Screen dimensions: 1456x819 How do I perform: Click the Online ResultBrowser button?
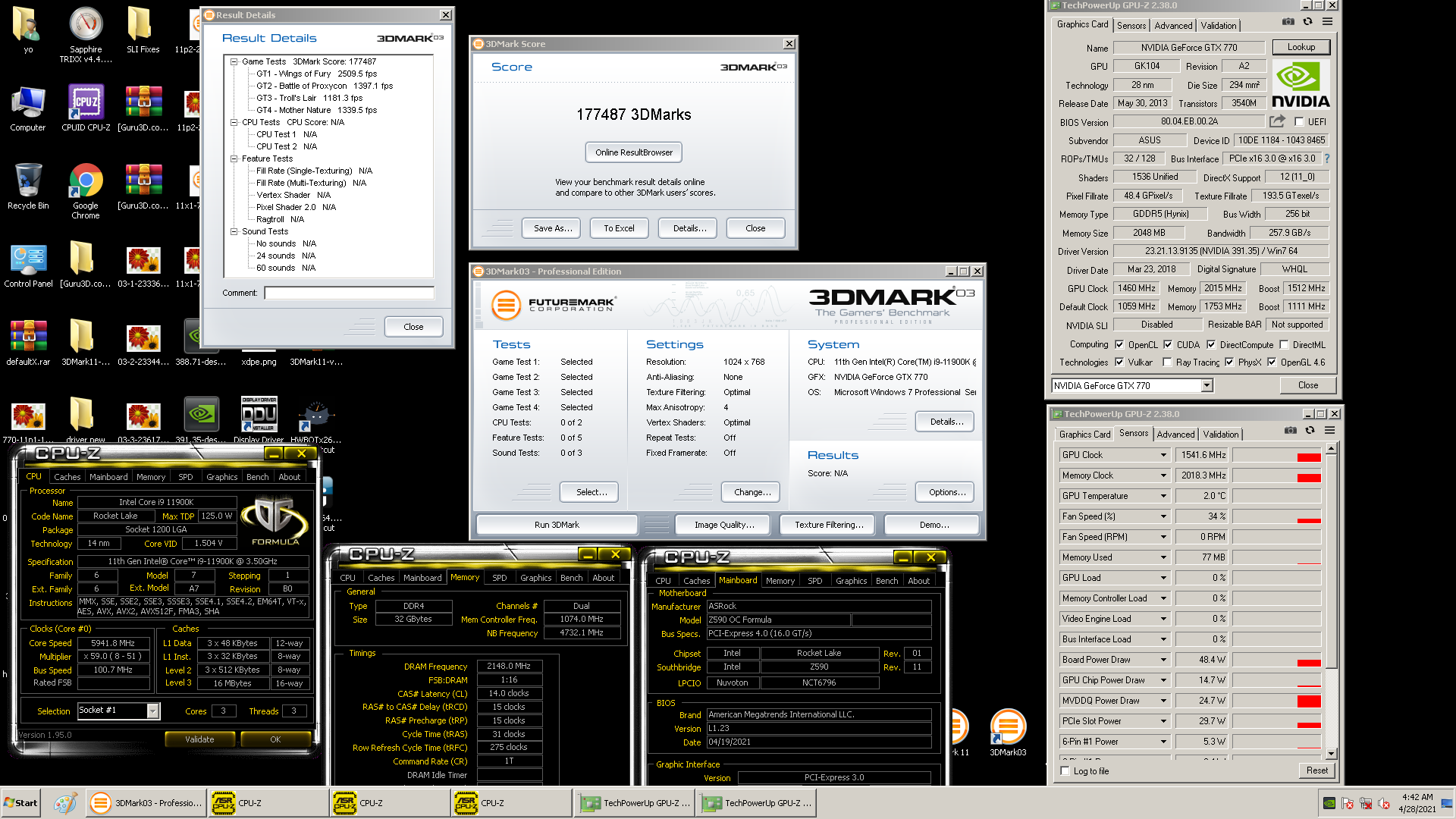point(634,152)
